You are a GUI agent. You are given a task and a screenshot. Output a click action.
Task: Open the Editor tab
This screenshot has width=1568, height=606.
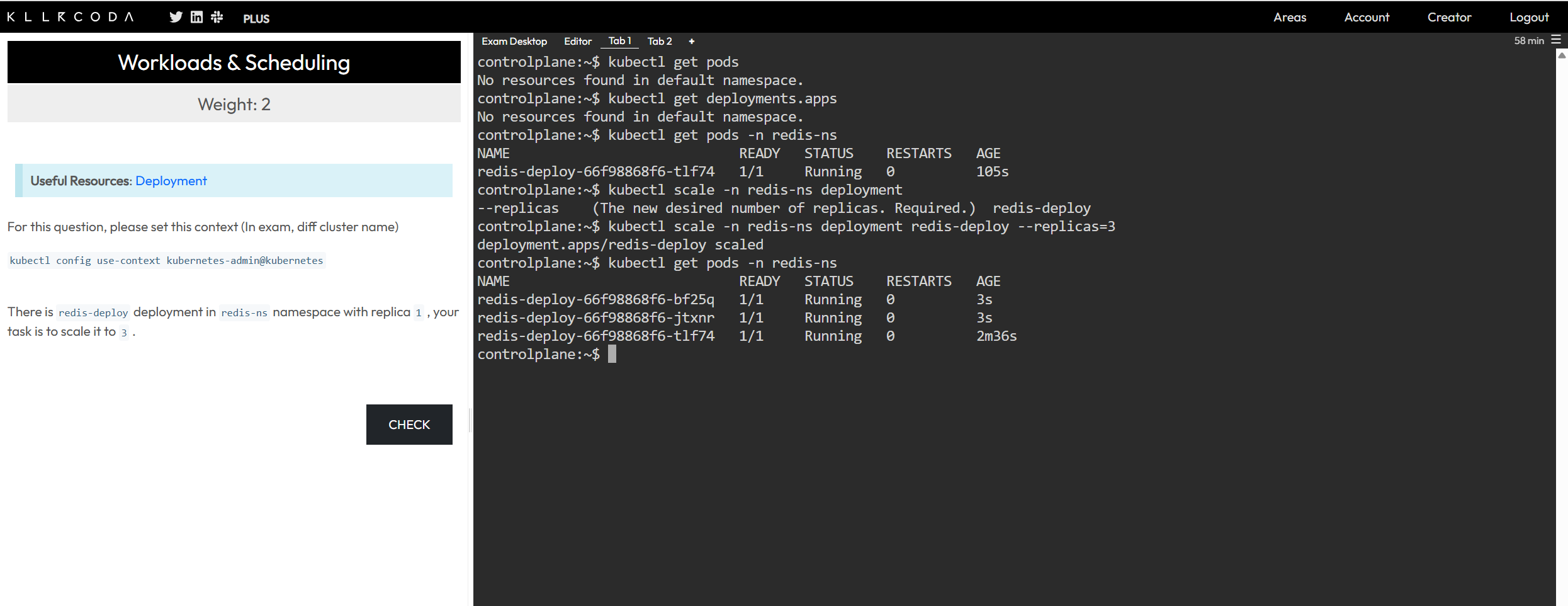coord(578,41)
